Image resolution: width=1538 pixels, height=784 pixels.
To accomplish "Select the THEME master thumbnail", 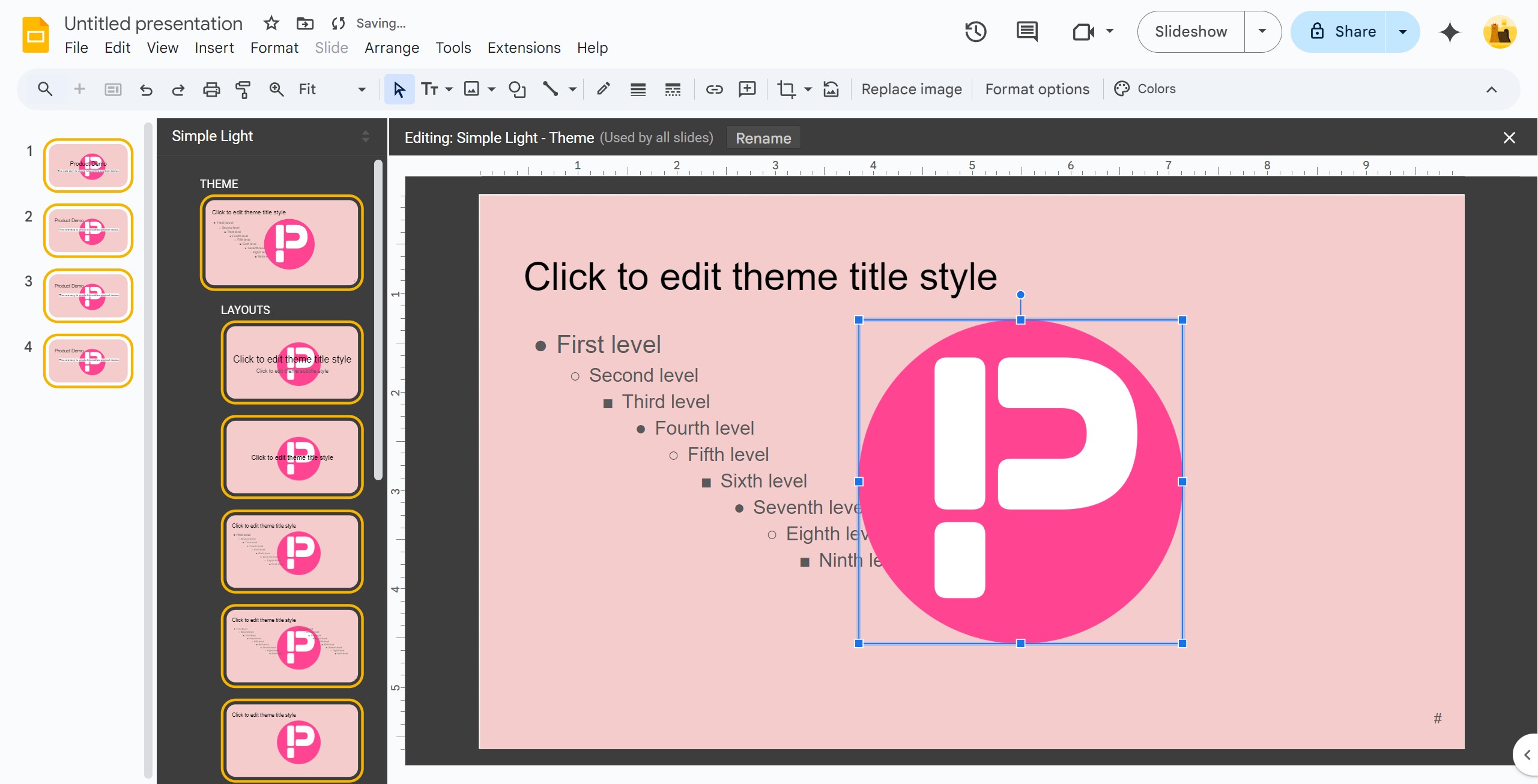I will tap(282, 243).
